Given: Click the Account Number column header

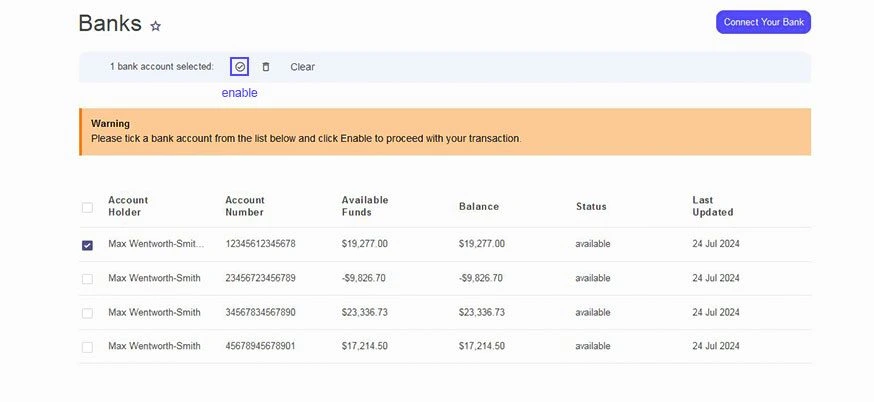Looking at the screenshot, I should coord(245,206).
